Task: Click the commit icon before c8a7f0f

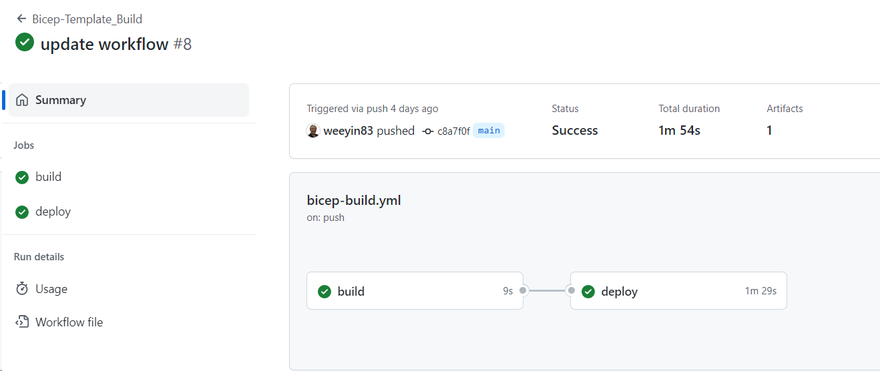Action: coord(428,131)
